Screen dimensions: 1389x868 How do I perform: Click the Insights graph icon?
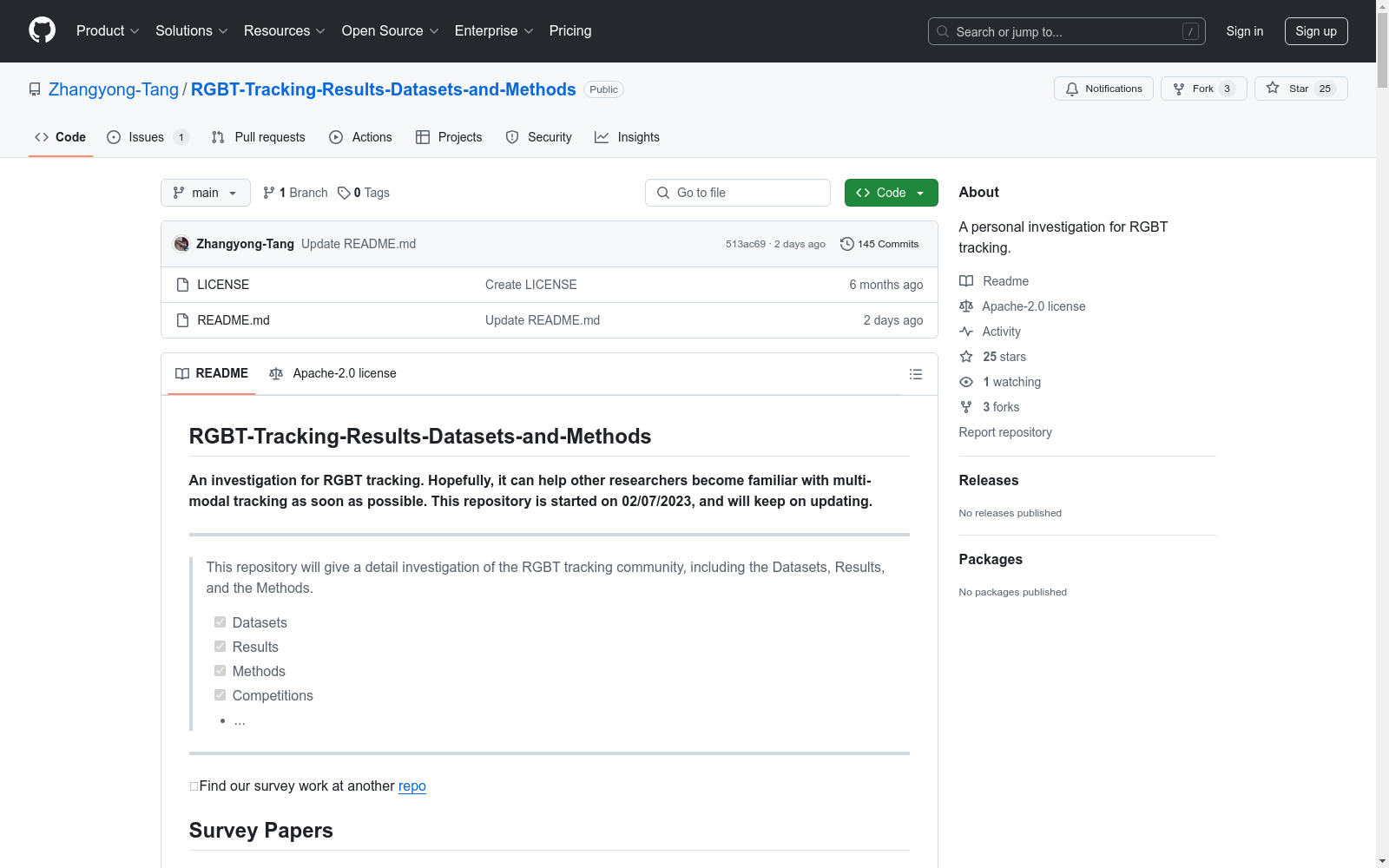602,137
